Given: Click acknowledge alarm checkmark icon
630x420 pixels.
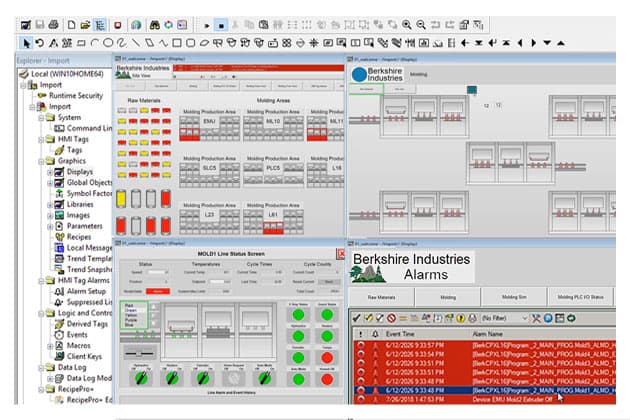Looking at the screenshot, I should [x=357, y=317].
